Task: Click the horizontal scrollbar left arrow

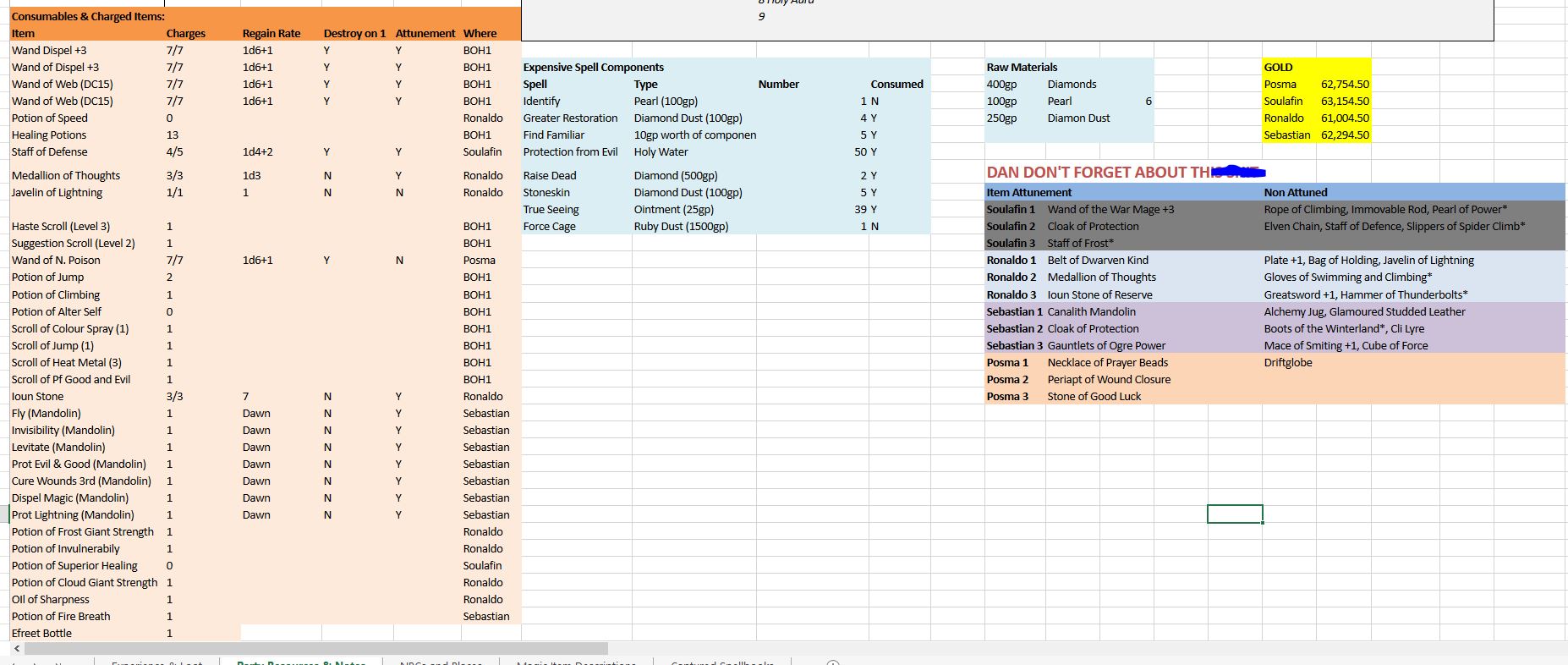Action: (16, 648)
